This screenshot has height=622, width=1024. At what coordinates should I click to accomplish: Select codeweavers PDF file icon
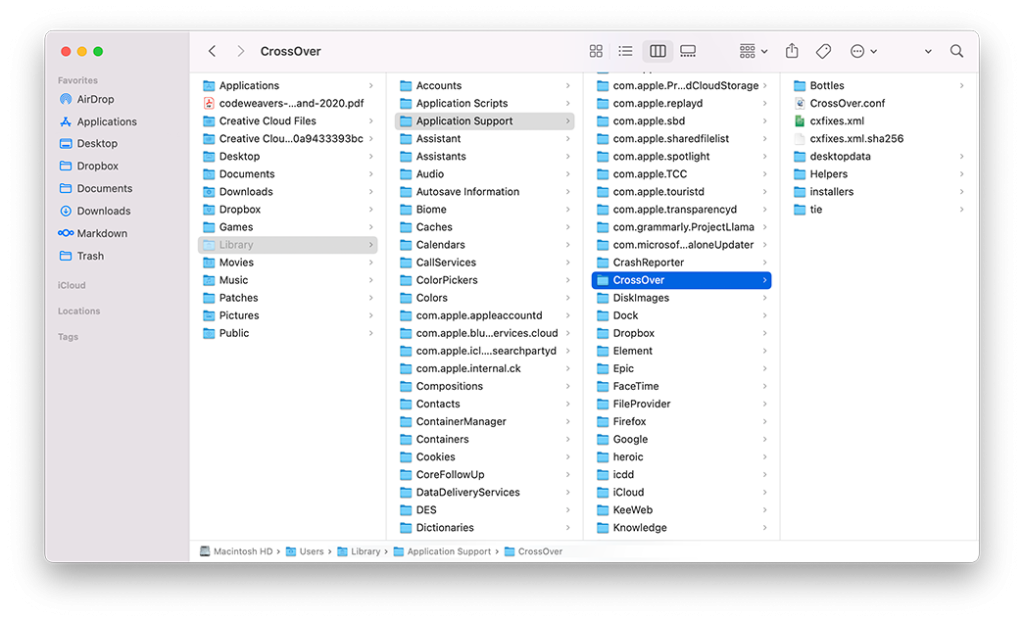click(209, 103)
